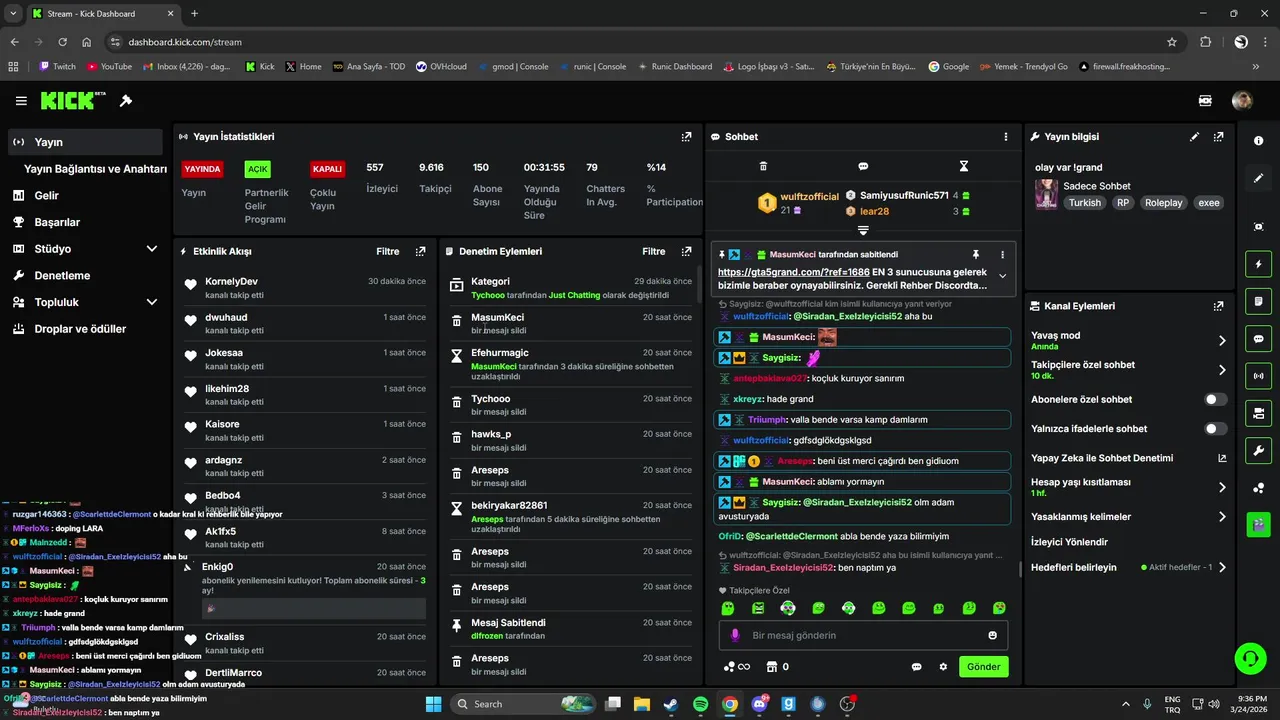Click the Turkish tag in Yayın bilgisi
This screenshot has height=720, width=1280.
point(1084,202)
